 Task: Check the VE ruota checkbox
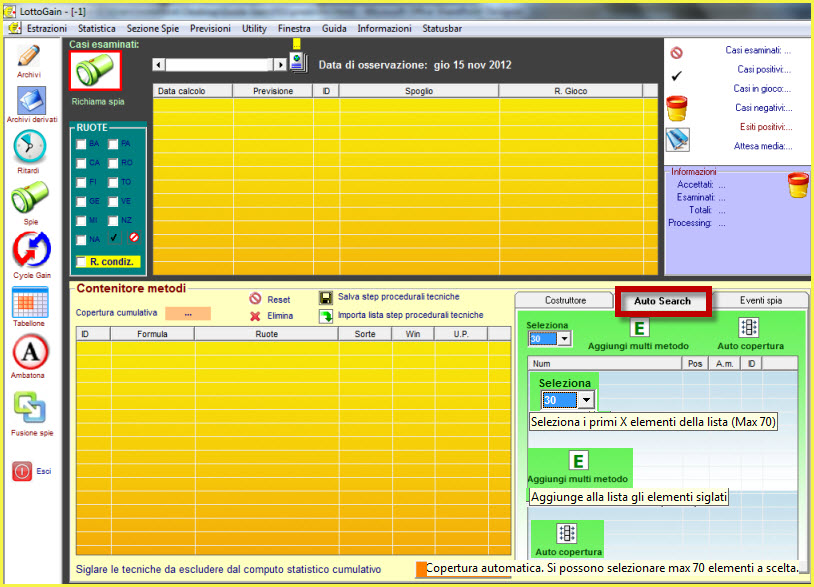click(x=113, y=202)
